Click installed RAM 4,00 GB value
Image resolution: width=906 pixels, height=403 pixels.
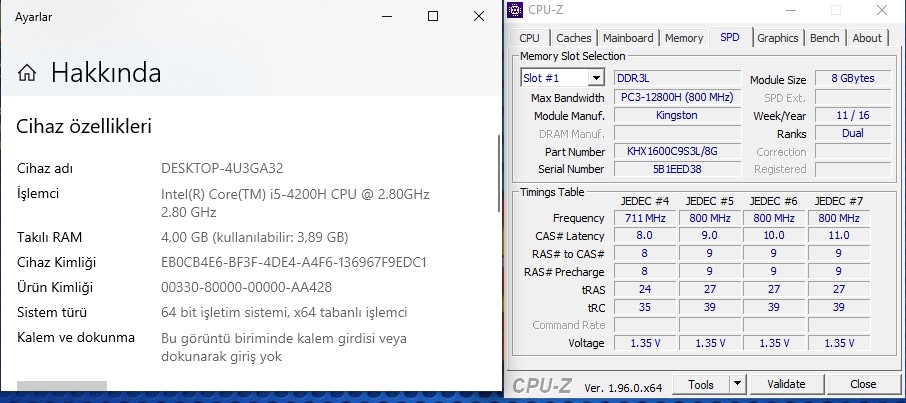pyautogui.click(x=255, y=237)
